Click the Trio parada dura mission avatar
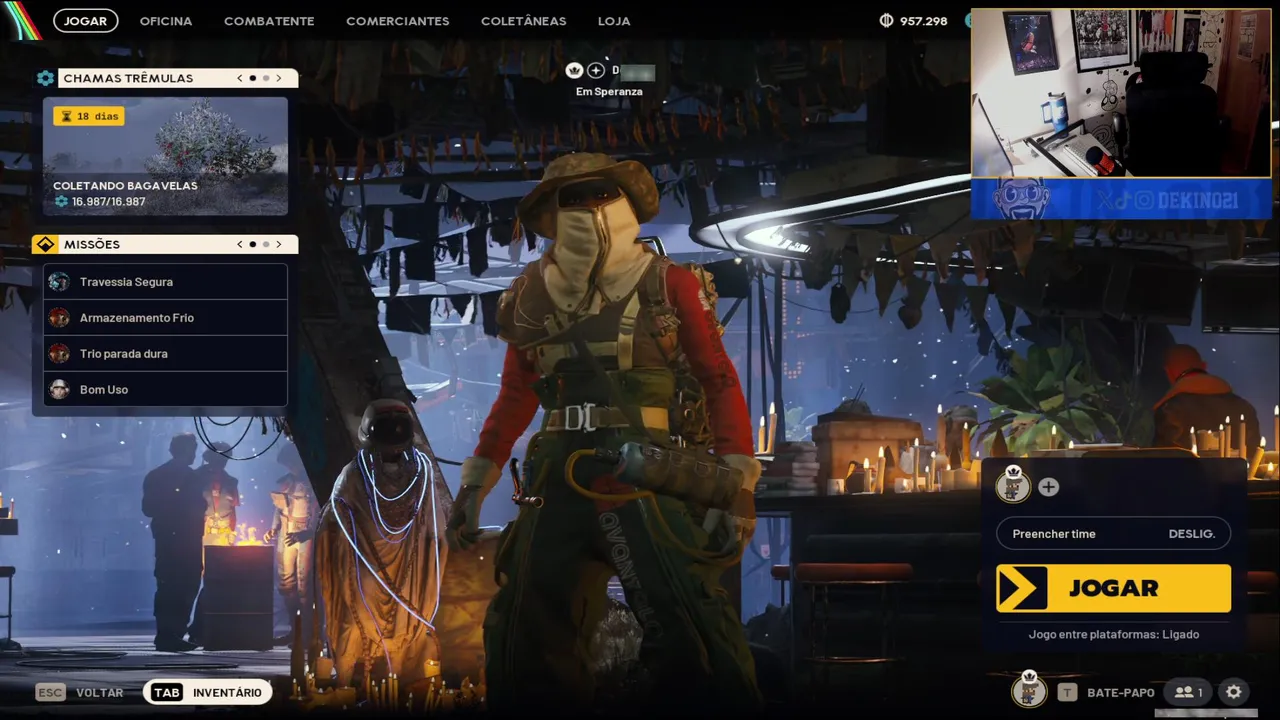Viewport: 1280px width, 720px height. point(59,354)
